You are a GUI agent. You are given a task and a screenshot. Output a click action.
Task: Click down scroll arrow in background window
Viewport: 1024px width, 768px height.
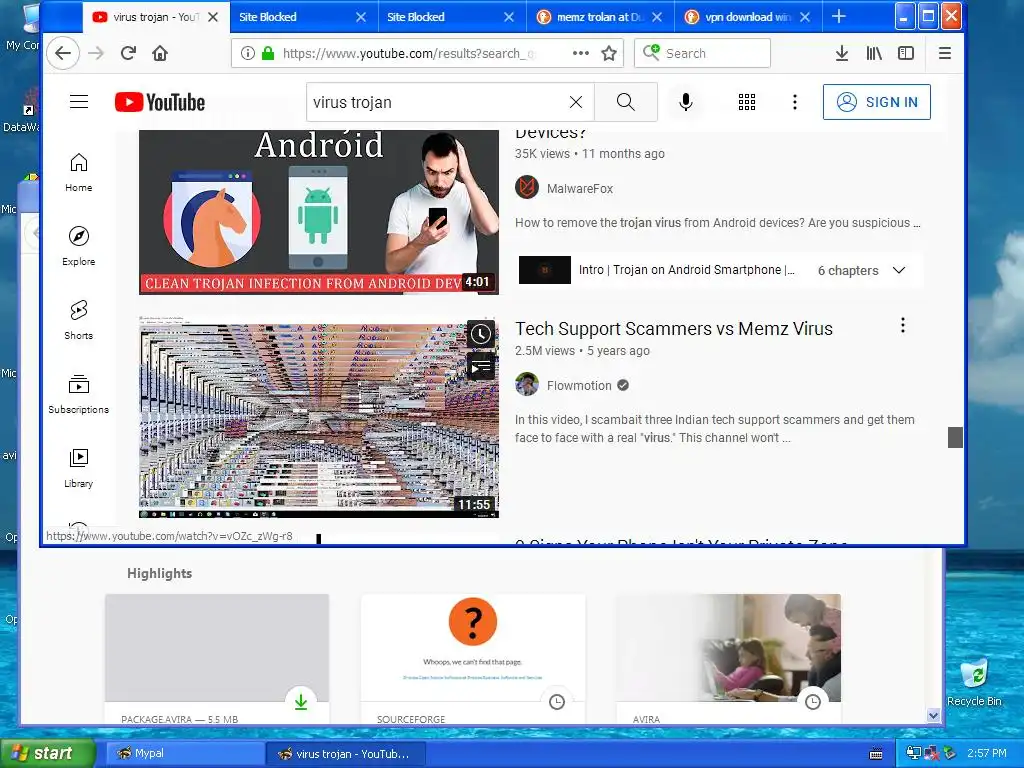(x=933, y=715)
